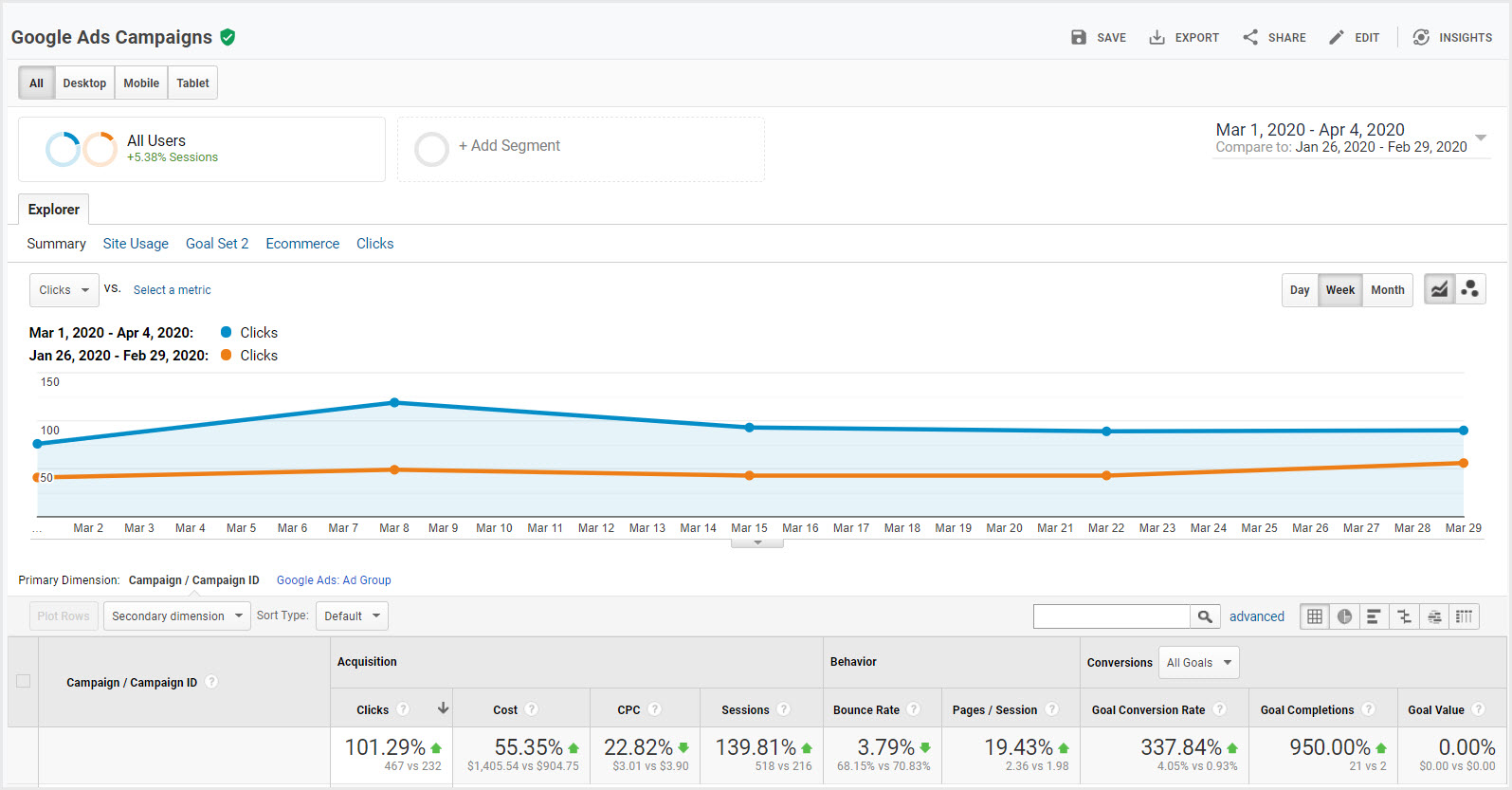
Task: Click the advanced filter link
Action: 1257,616
